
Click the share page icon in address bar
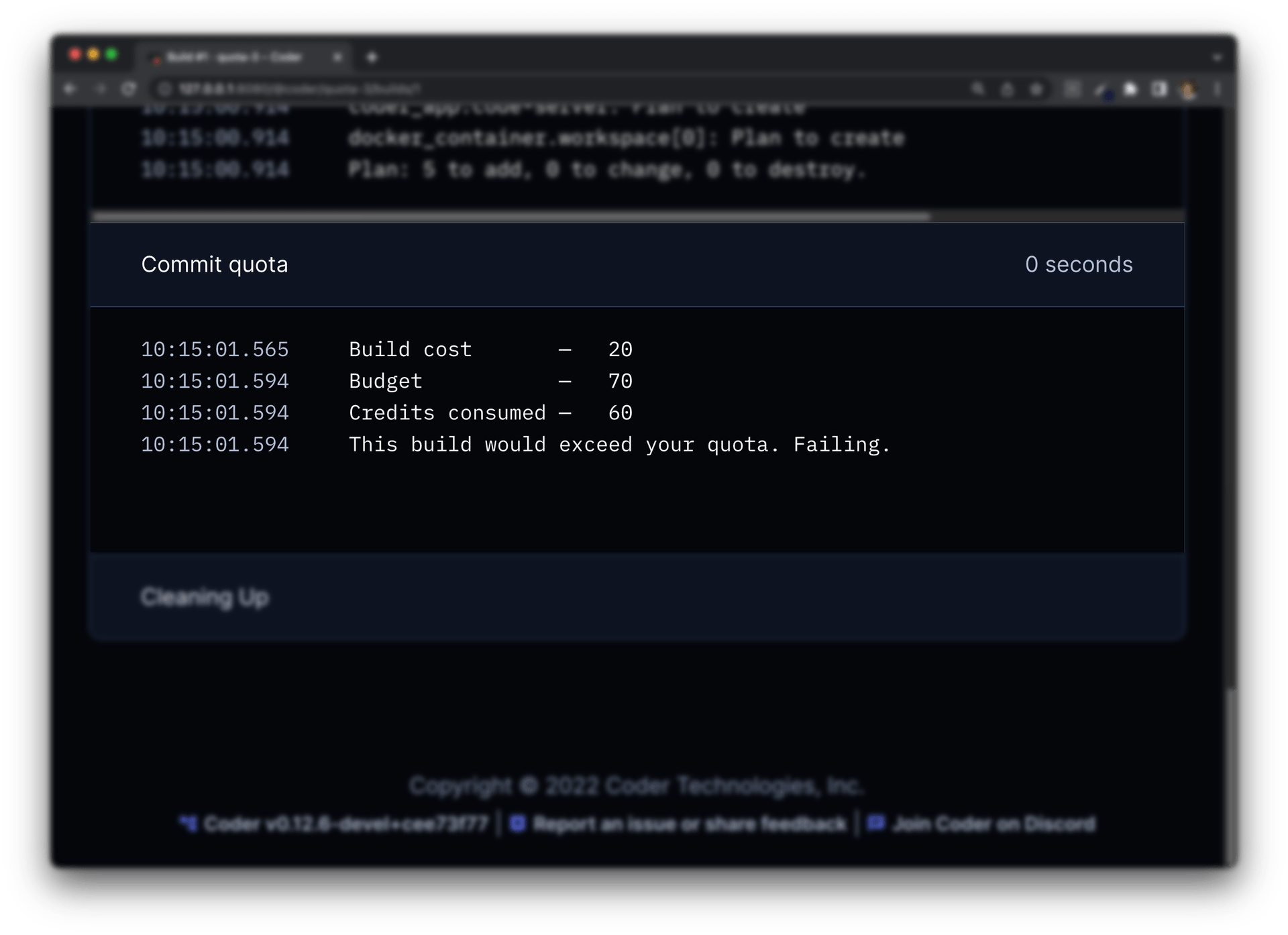(1008, 89)
